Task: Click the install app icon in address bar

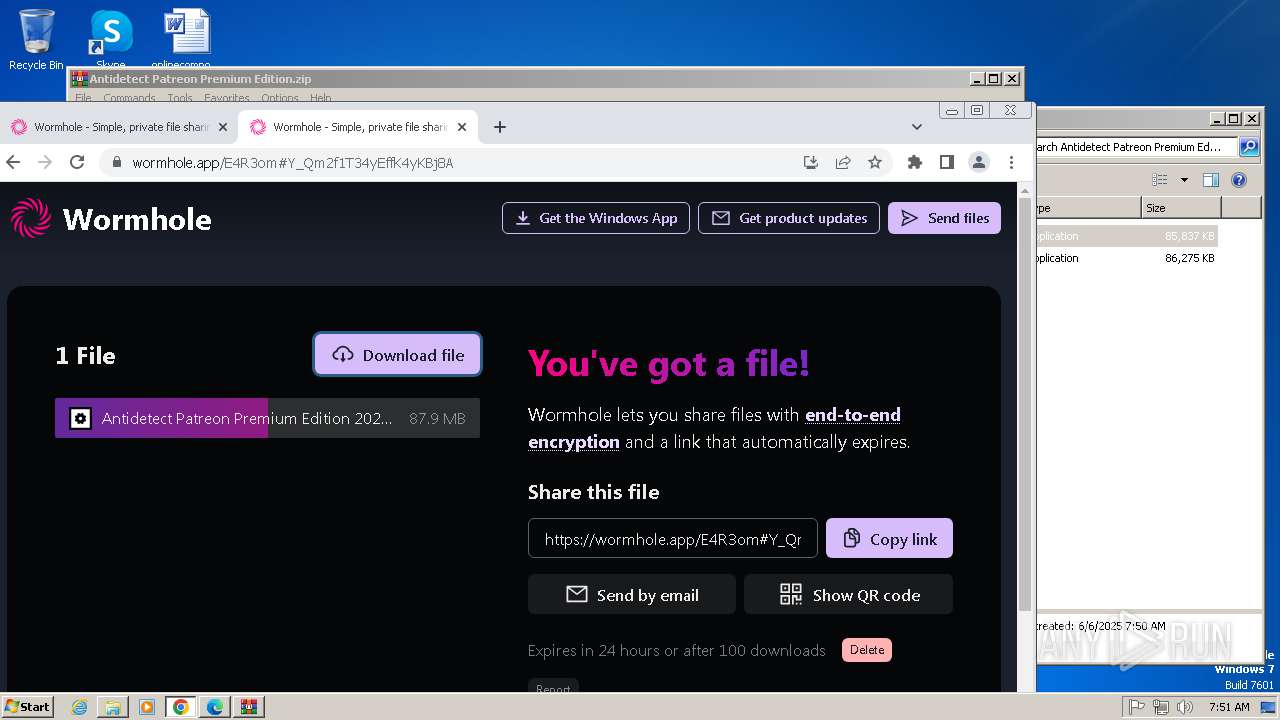Action: [x=811, y=162]
